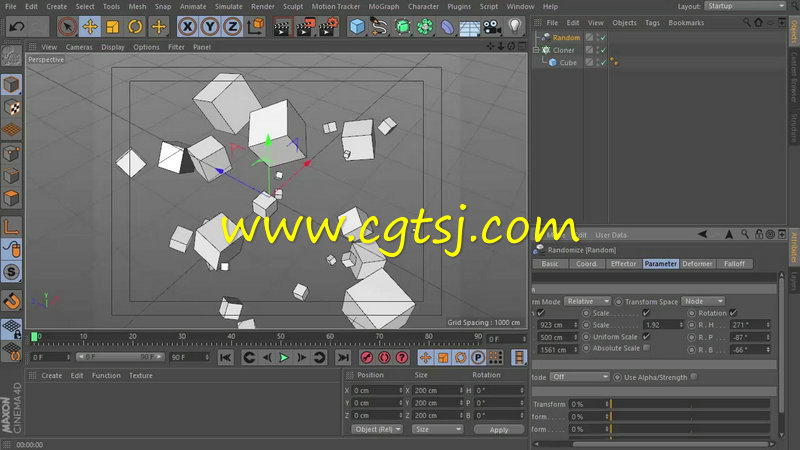Toggle Uniform Scale checkbox

[646, 337]
